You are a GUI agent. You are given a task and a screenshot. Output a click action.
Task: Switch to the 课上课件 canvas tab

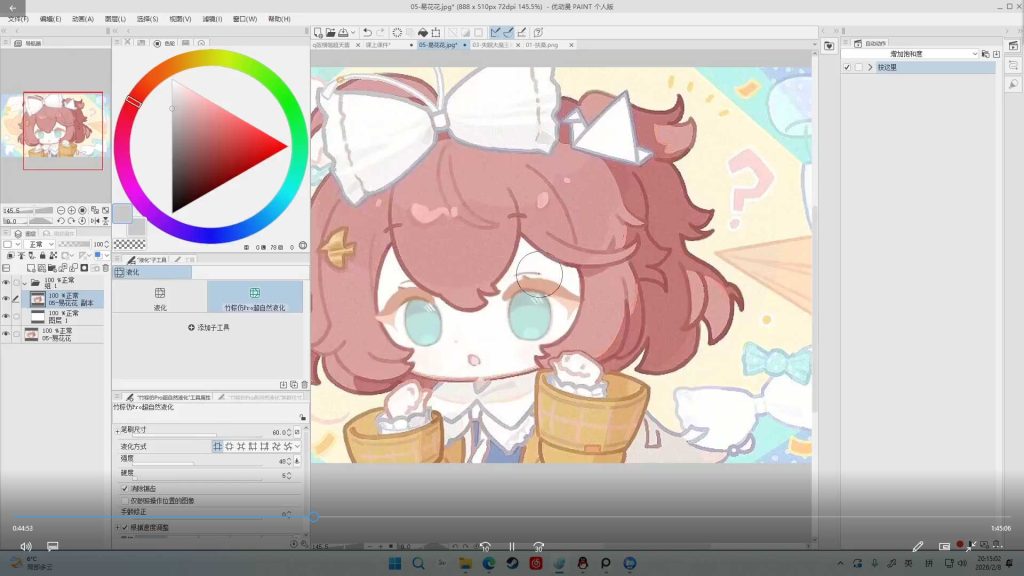[378, 45]
